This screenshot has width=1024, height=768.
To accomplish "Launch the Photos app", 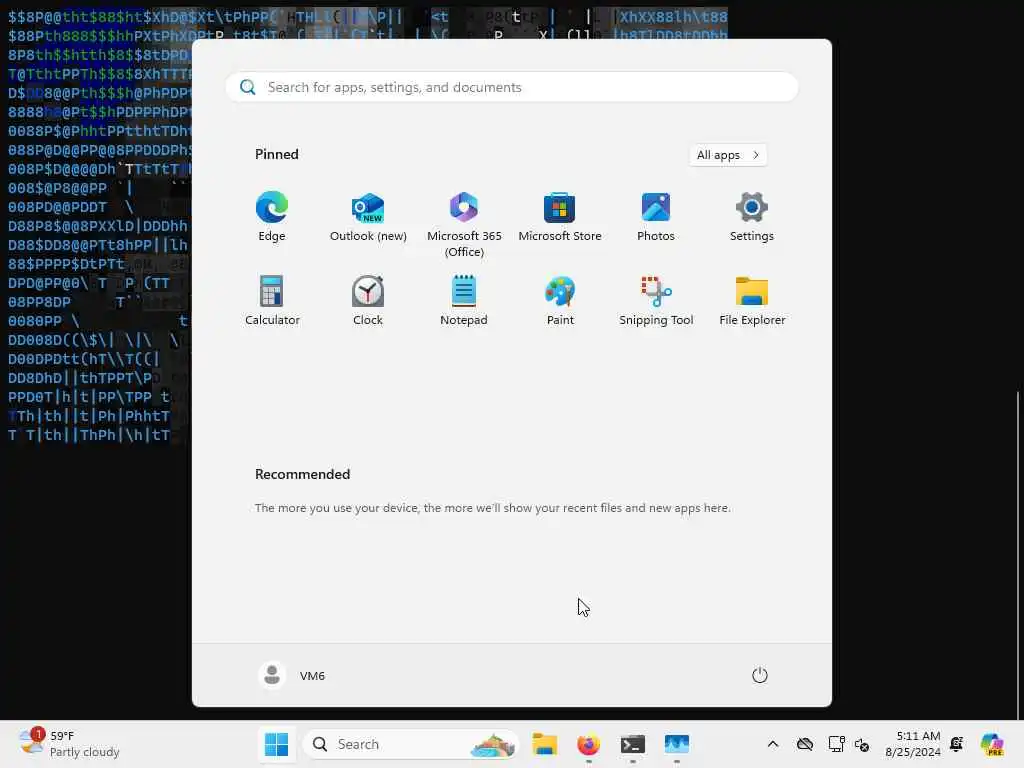I will 656,217.
